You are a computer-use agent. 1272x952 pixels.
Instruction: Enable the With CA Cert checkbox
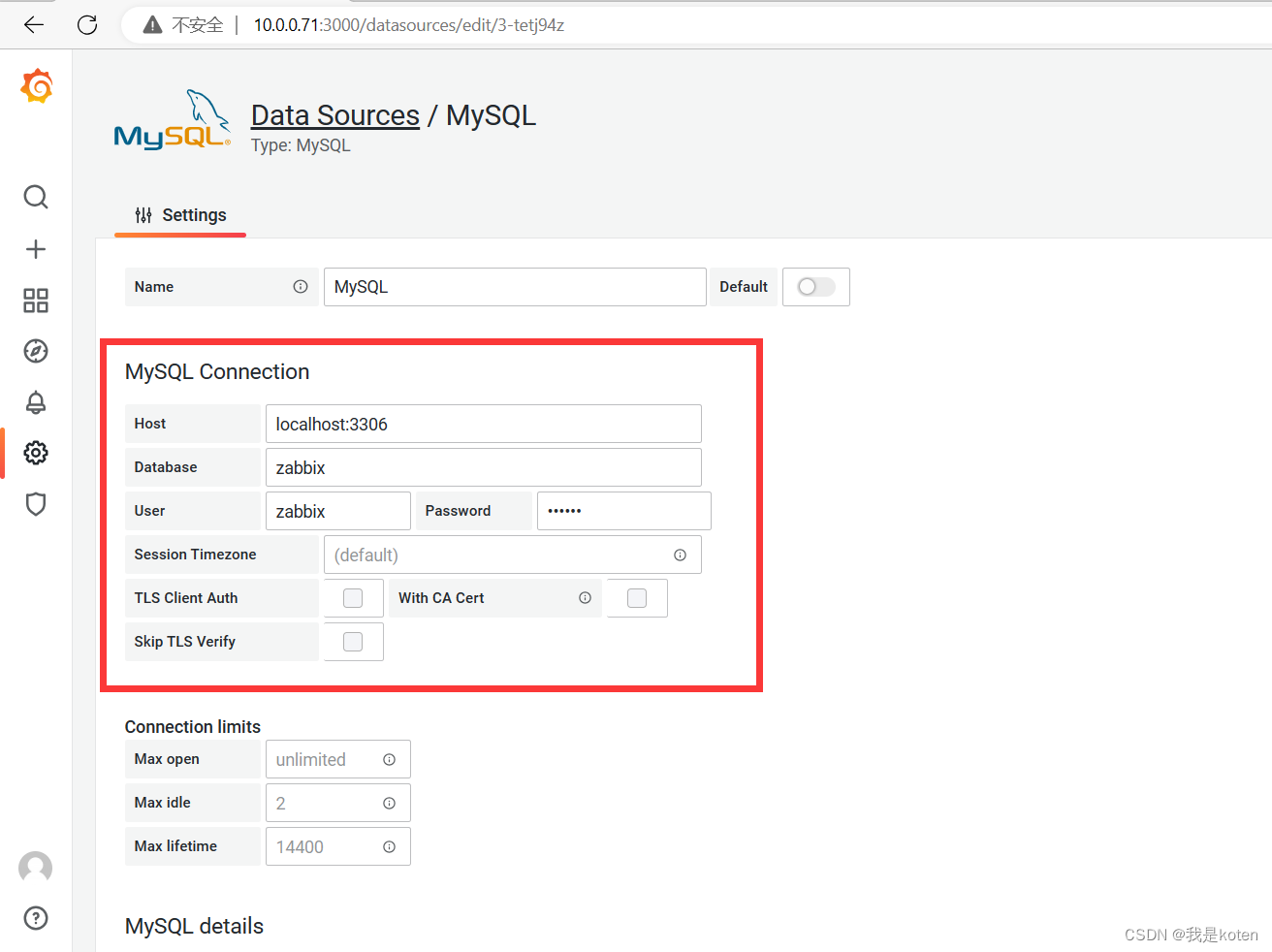pos(637,598)
